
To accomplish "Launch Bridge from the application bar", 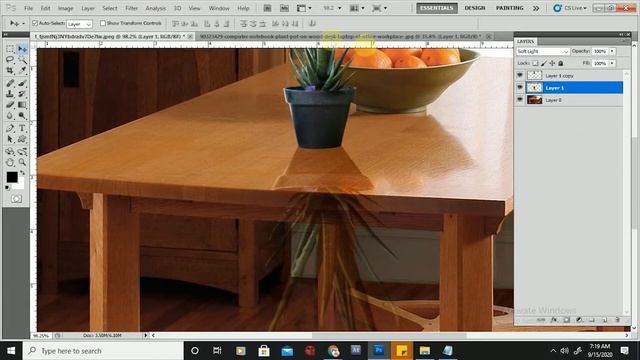I will [x=267, y=8].
